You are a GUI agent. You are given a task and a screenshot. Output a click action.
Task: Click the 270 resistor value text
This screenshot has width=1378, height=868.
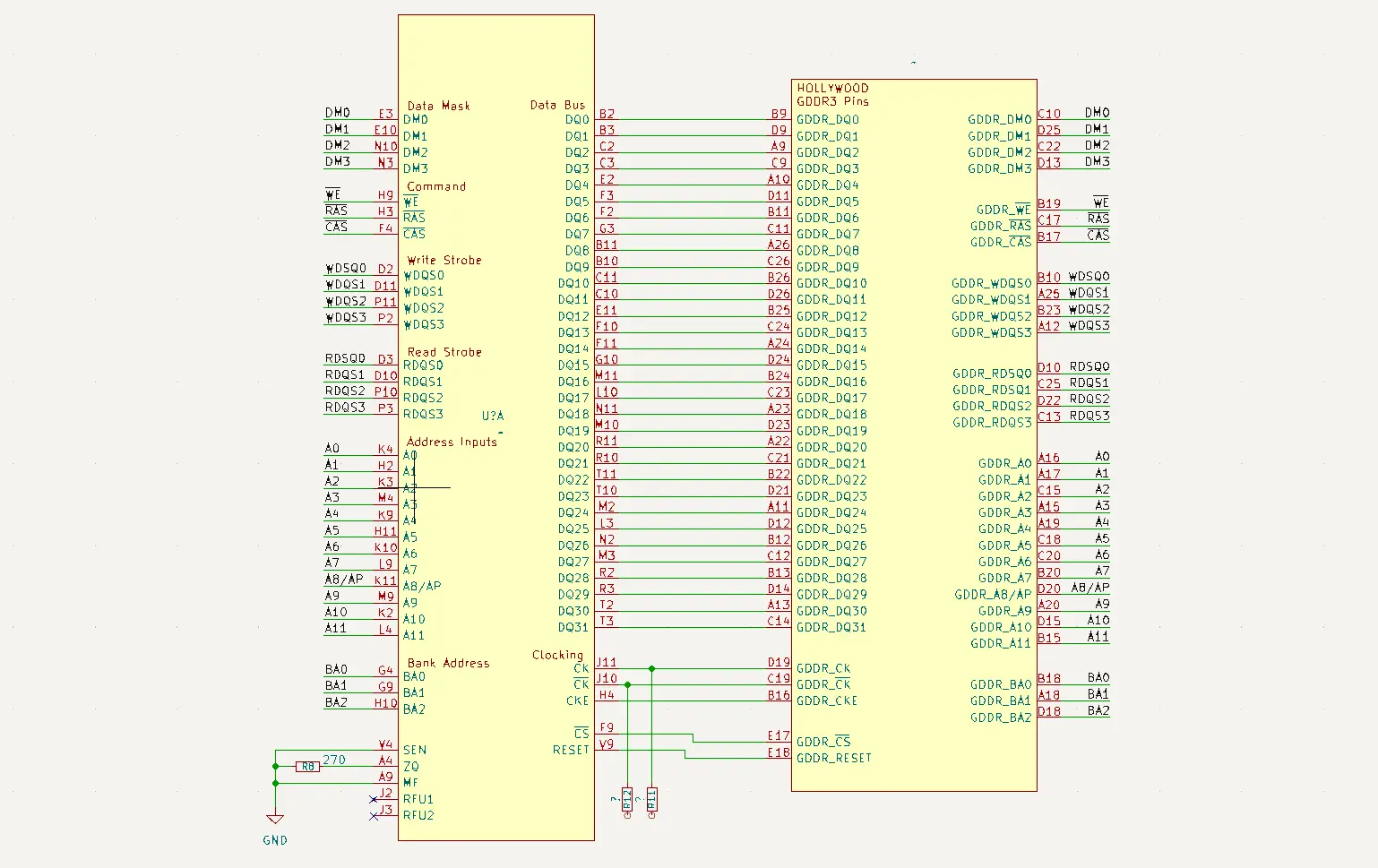(x=334, y=760)
